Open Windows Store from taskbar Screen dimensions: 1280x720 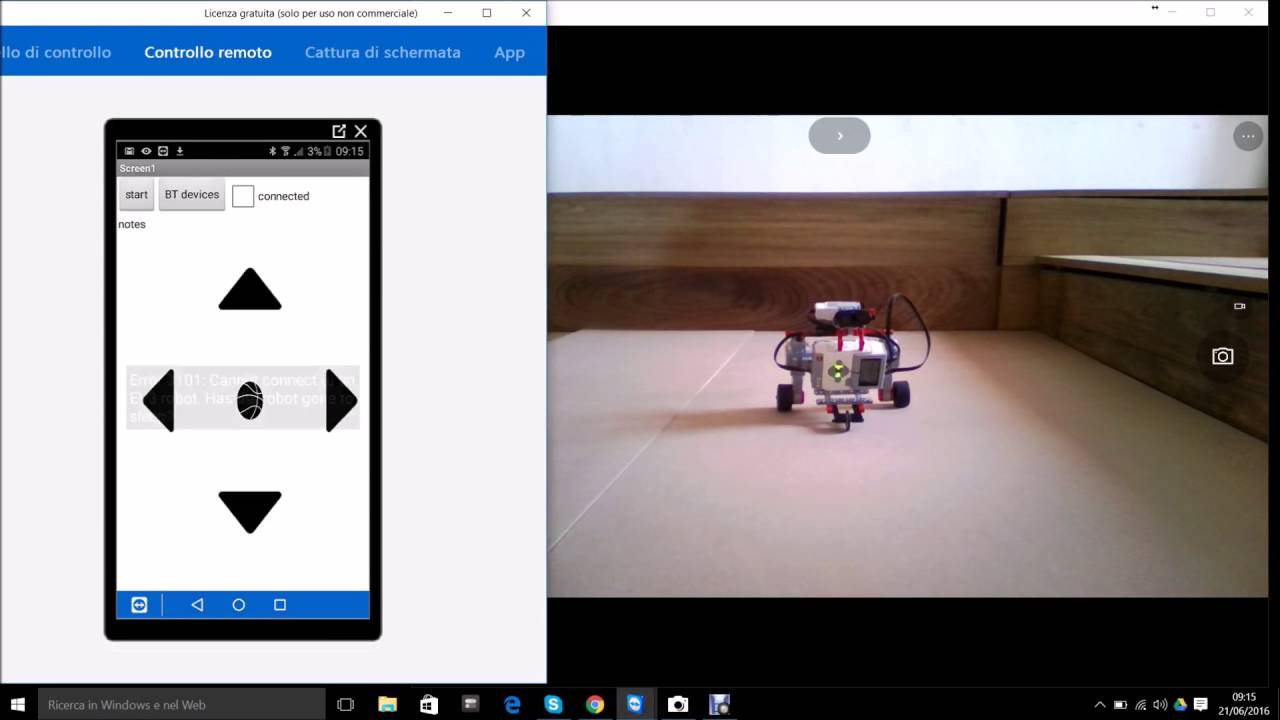coord(429,704)
